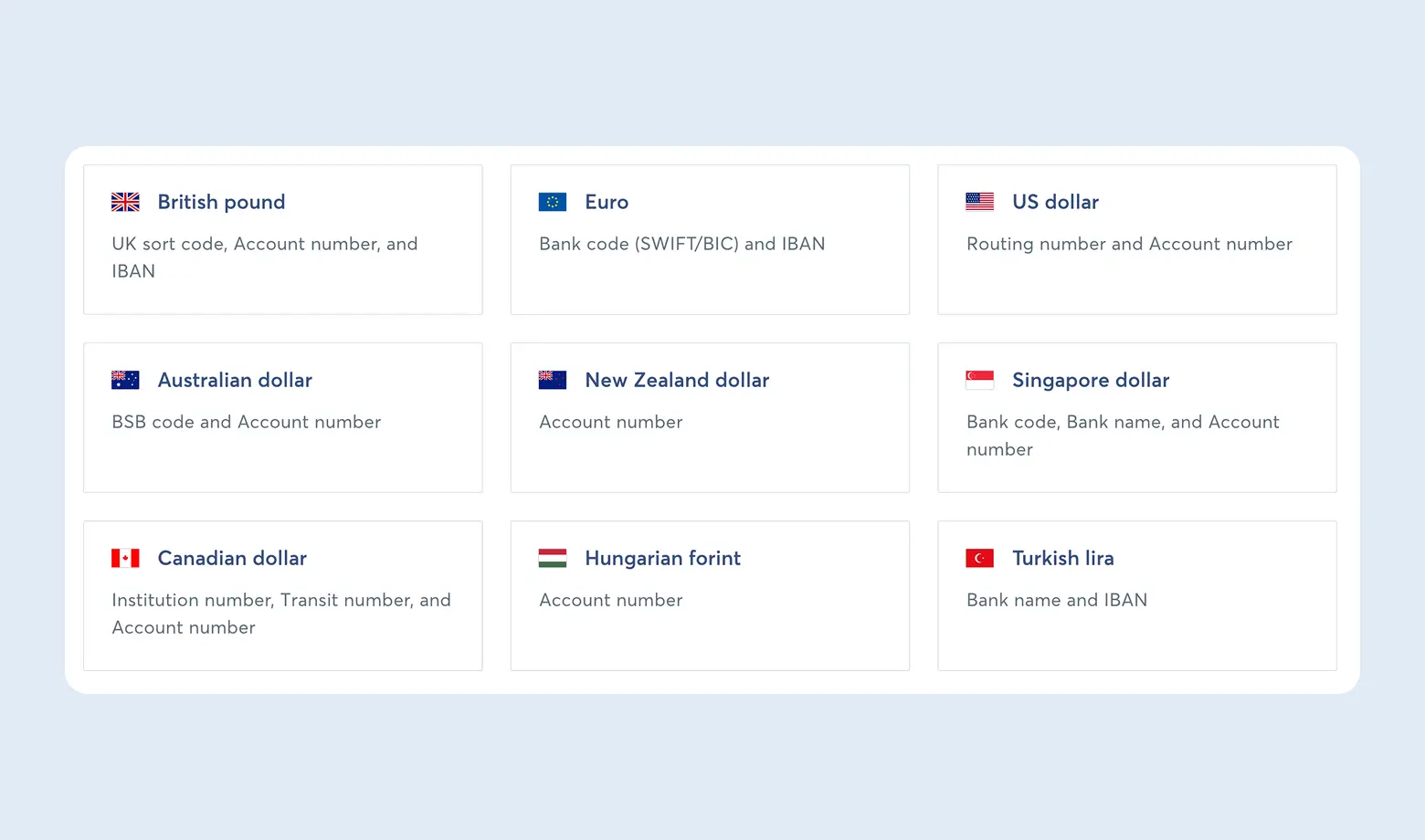This screenshot has height=840, width=1425.
Task: Select the Singapore dollar heading
Action: point(1091,380)
